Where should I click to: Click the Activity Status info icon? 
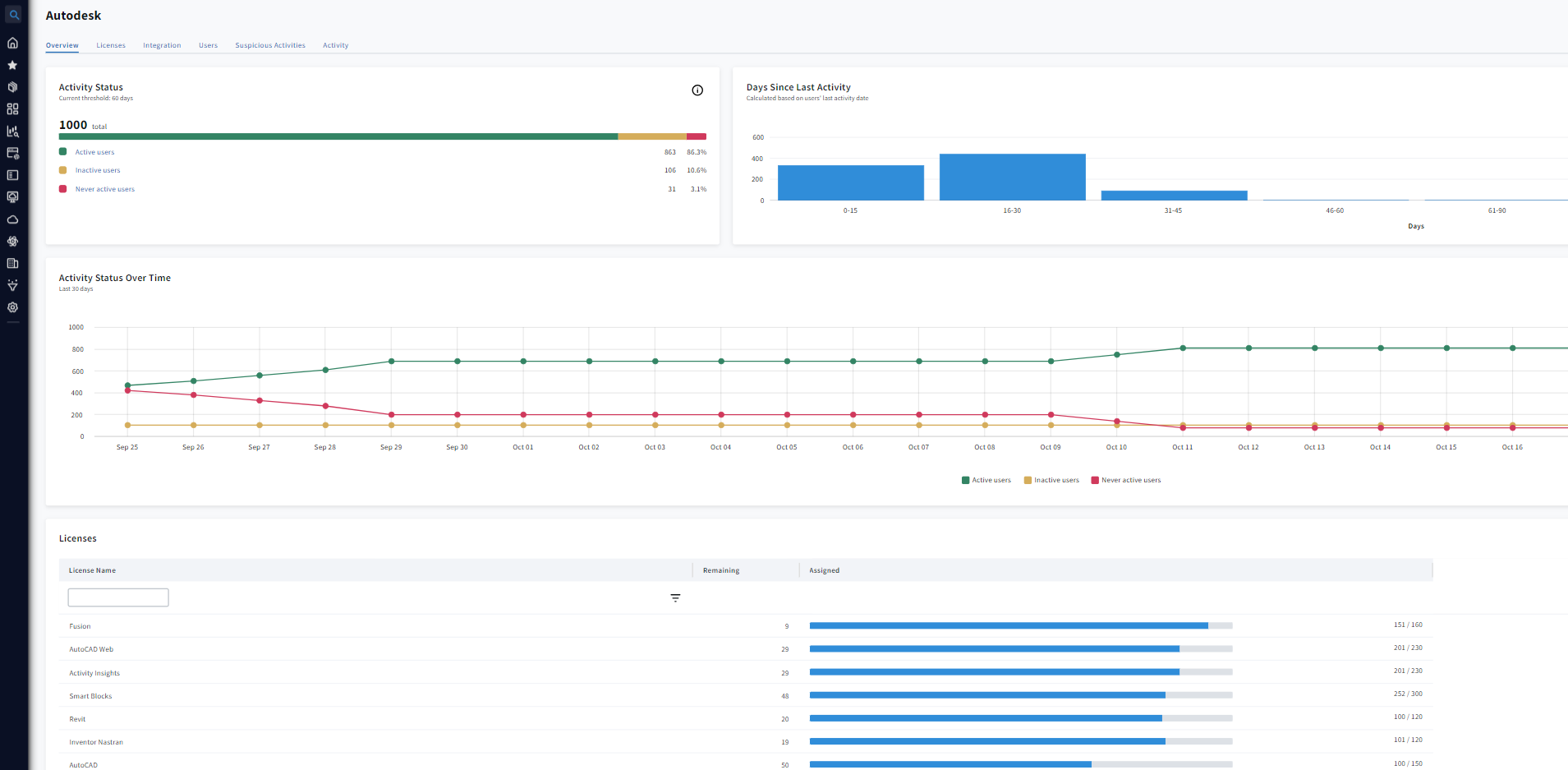(697, 90)
